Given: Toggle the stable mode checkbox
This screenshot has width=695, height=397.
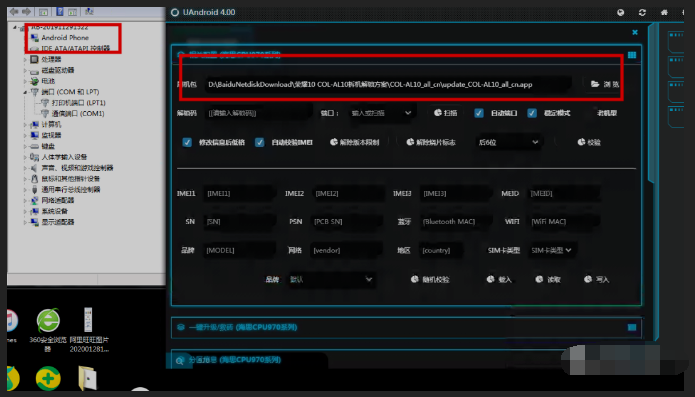Looking at the screenshot, I should (x=532, y=113).
